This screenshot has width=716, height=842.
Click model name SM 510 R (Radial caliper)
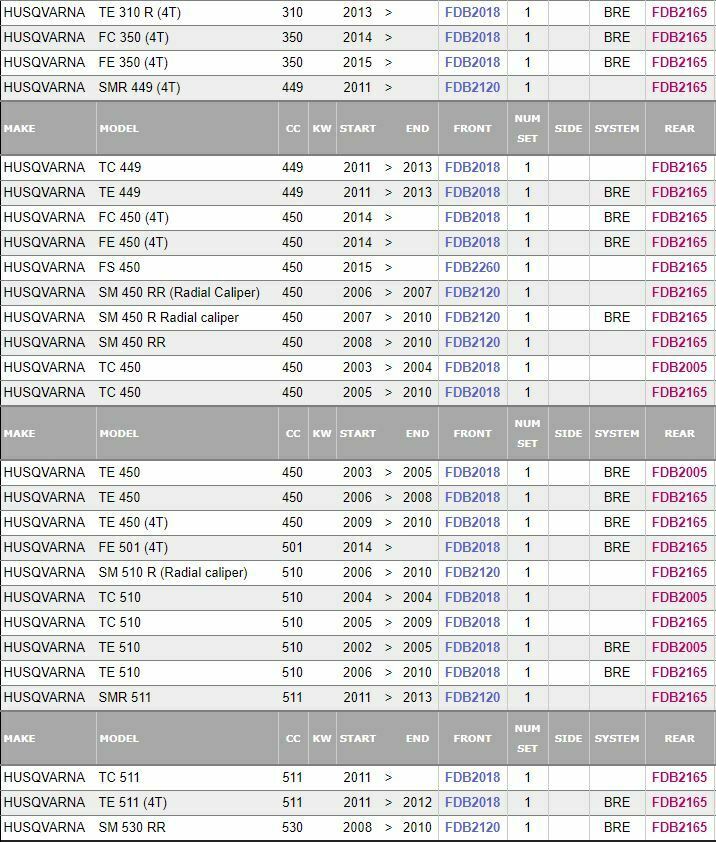173,573
